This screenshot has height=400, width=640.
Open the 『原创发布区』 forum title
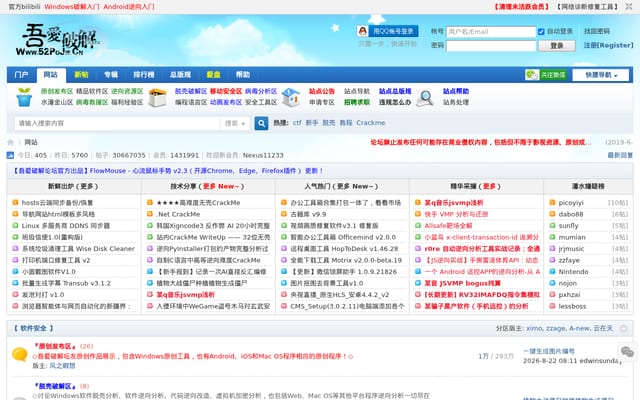click(55, 346)
